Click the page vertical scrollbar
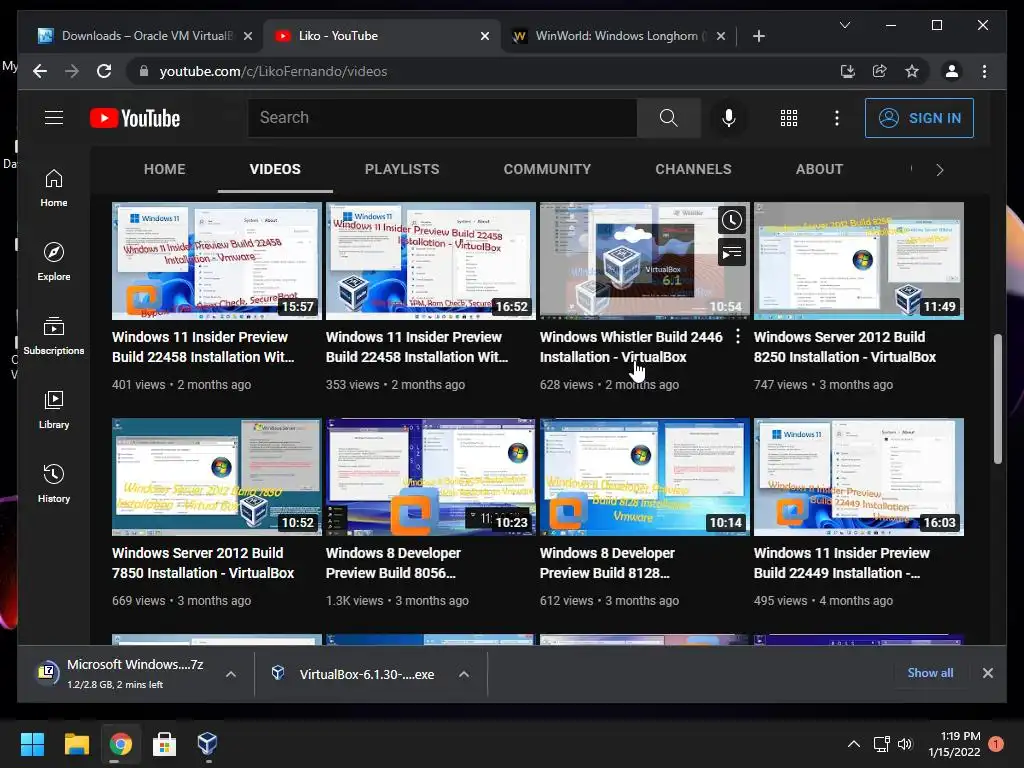This screenshot has height=768, width=1024. [997, 399]
